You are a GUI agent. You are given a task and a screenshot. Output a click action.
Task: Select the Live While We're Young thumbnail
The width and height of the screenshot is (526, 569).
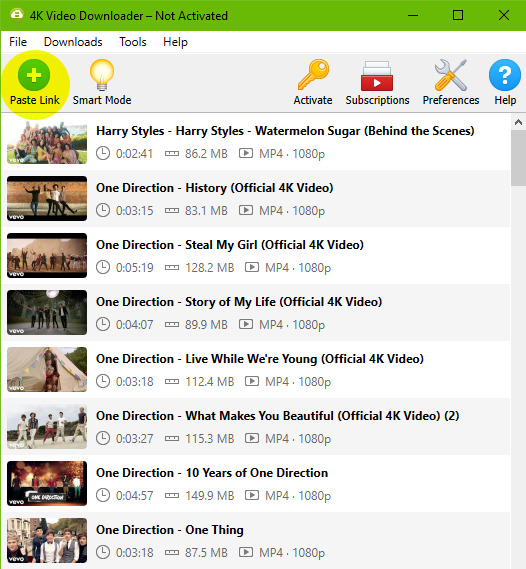(47, 369)
